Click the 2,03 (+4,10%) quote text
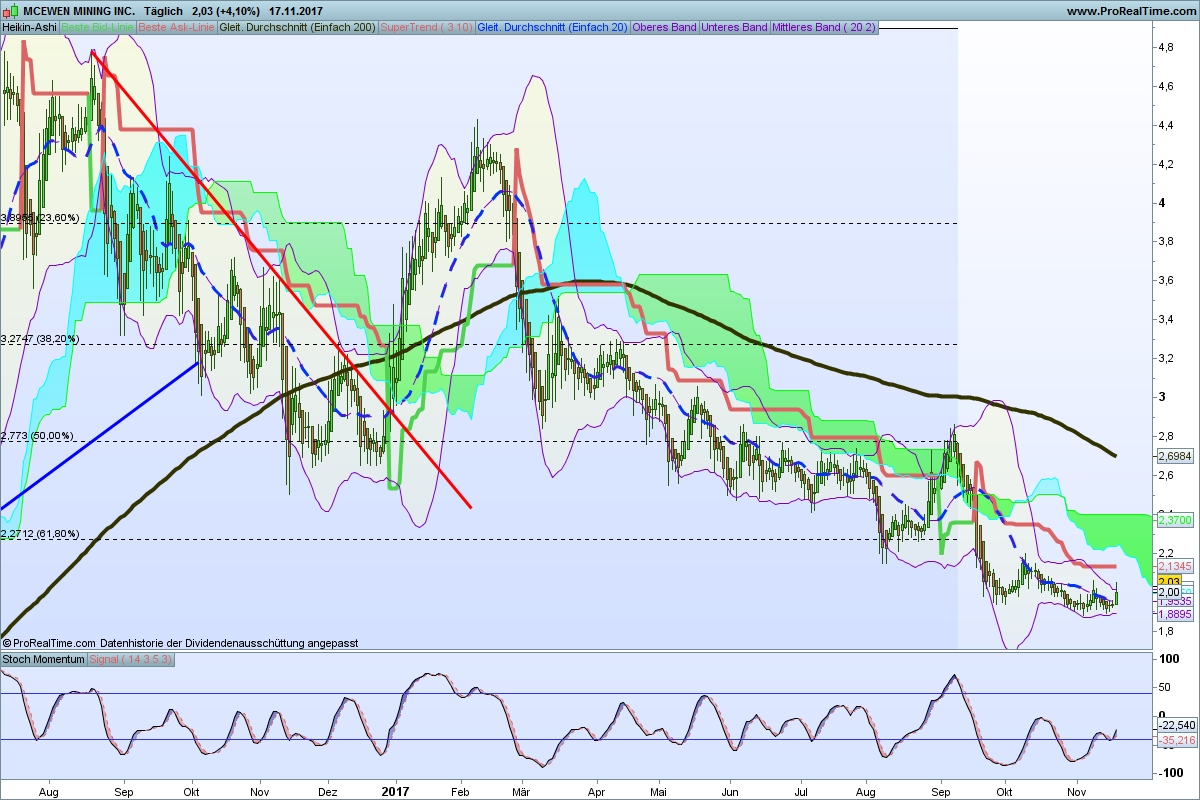The width and height of the screenshot is (1200, 800). point(226,11)
